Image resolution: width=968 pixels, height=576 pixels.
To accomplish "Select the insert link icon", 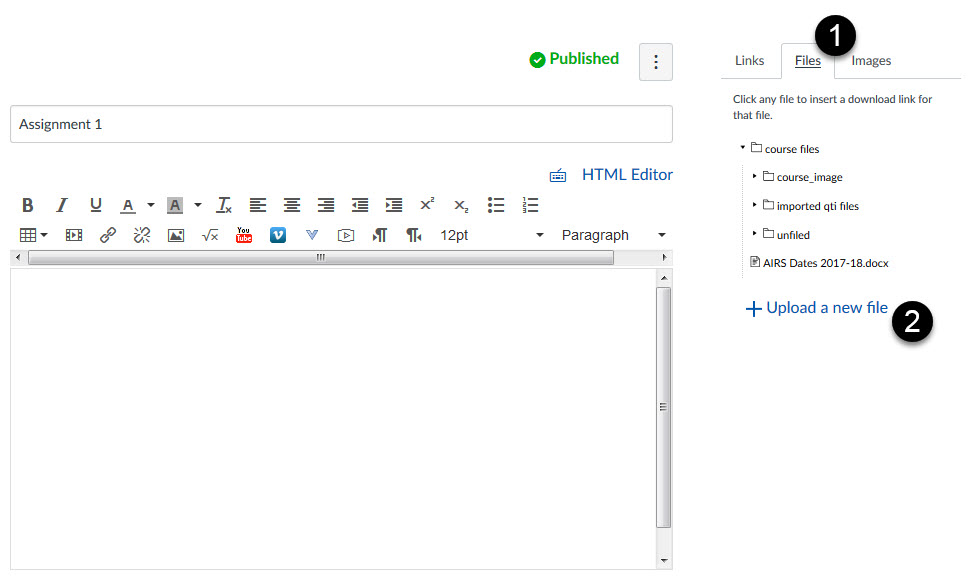I will coord(107,235).
